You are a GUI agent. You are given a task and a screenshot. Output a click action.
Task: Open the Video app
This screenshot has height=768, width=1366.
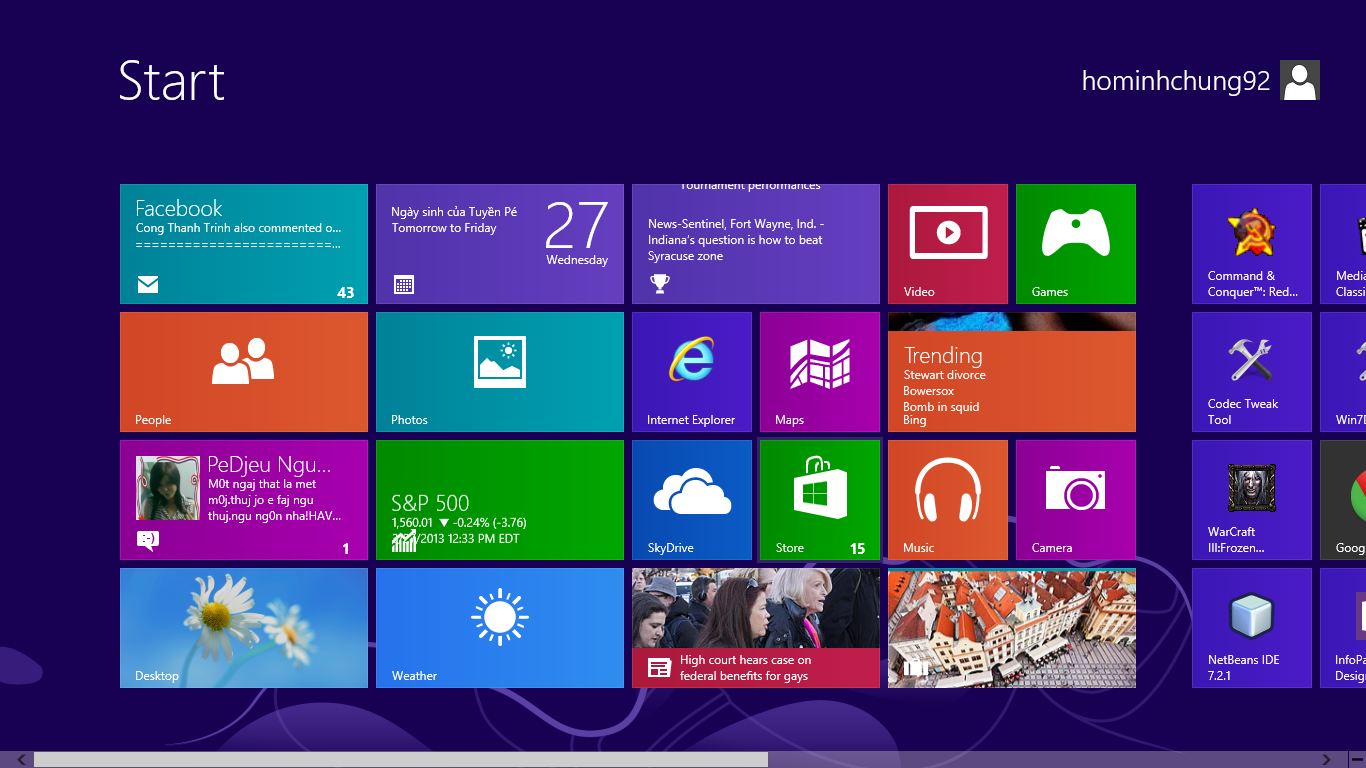coord(947,243)
